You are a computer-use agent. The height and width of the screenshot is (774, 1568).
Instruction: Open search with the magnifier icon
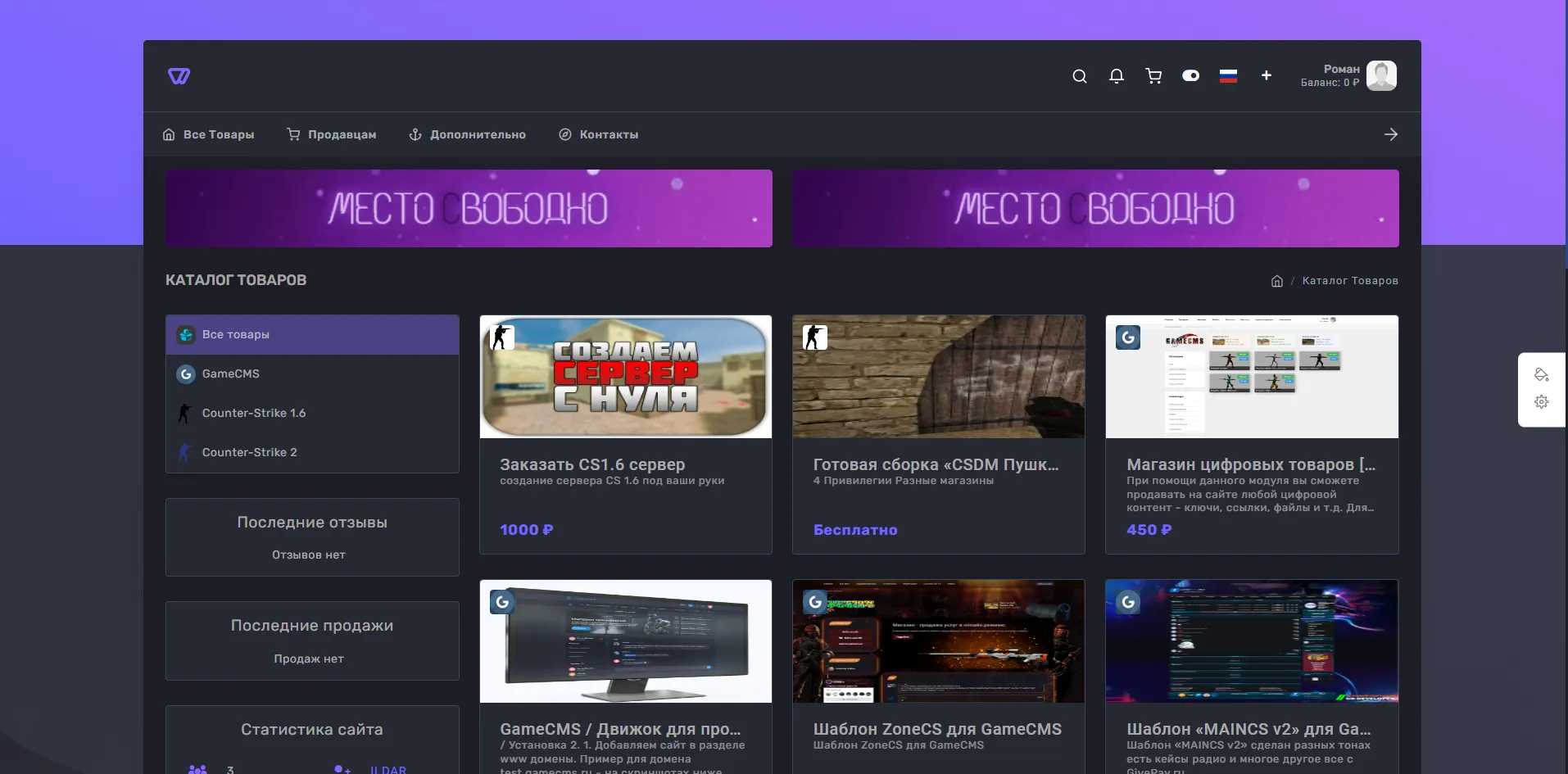tap(1080, 76)
